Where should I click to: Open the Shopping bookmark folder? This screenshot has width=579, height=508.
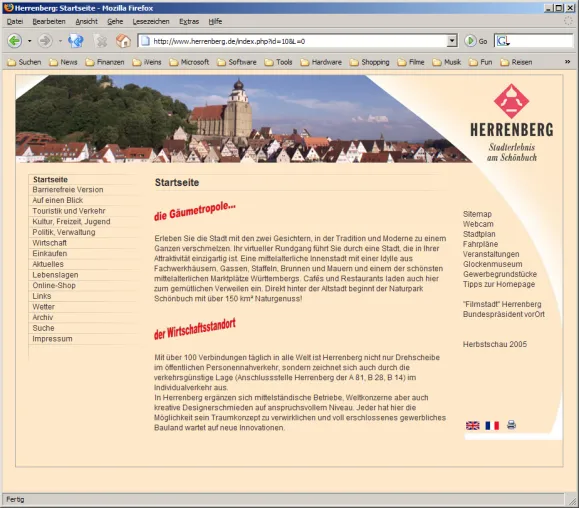click(370, 62)
